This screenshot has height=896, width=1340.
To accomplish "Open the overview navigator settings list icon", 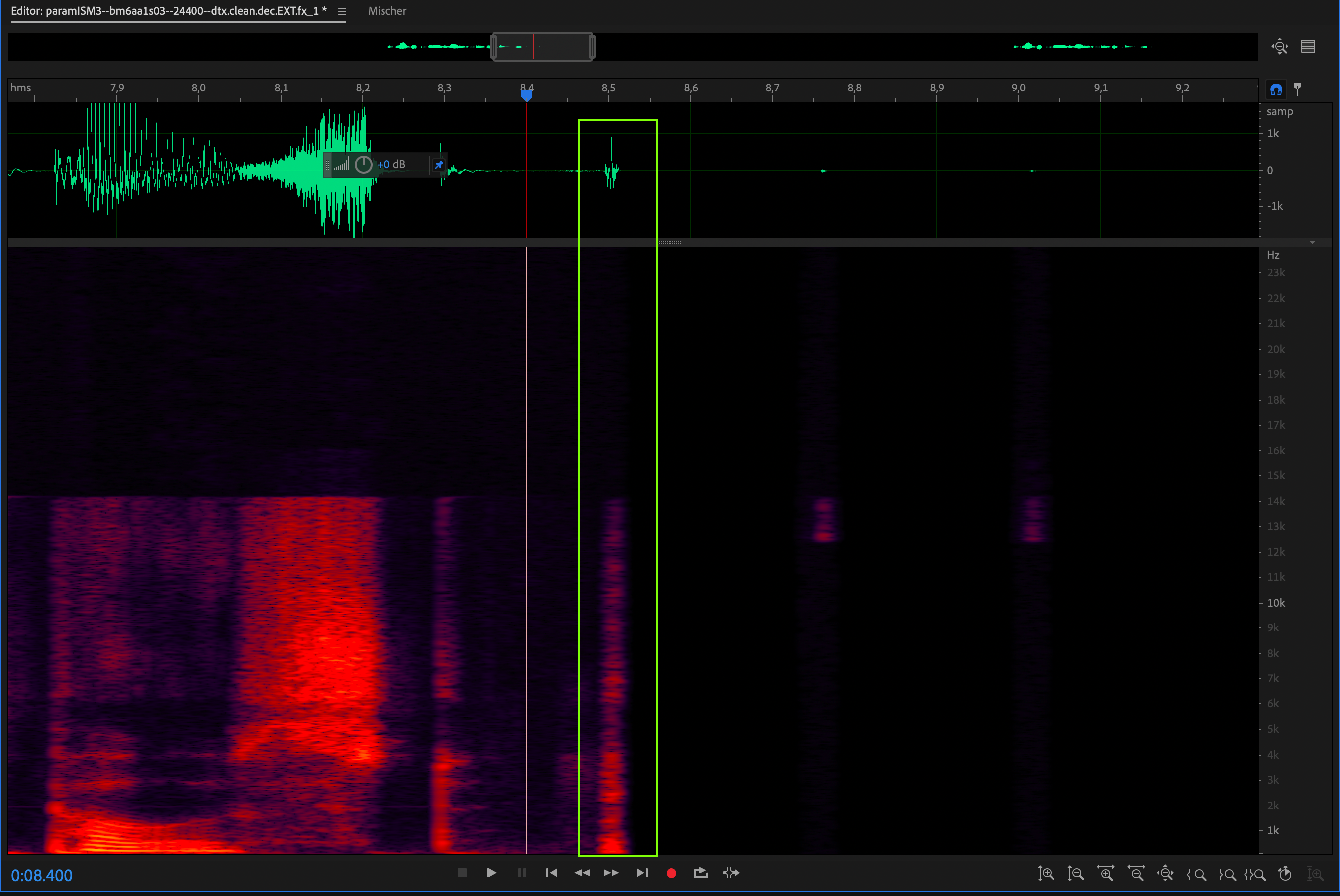I will tap(1308, 46).
